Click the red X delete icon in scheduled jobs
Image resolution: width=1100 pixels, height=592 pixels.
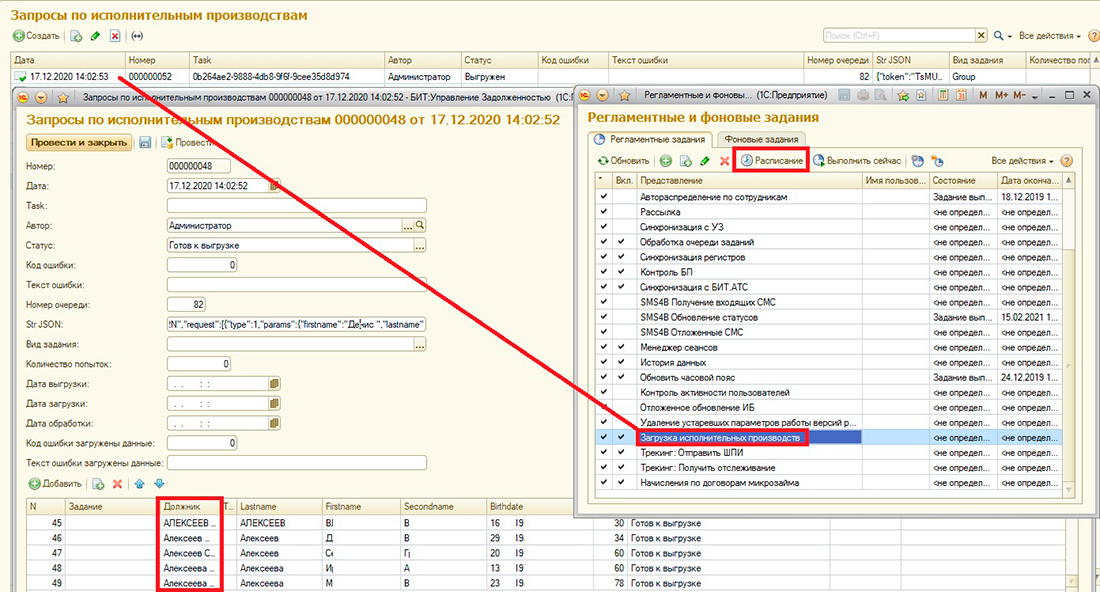pyautogui.click(x=724, y=161)
